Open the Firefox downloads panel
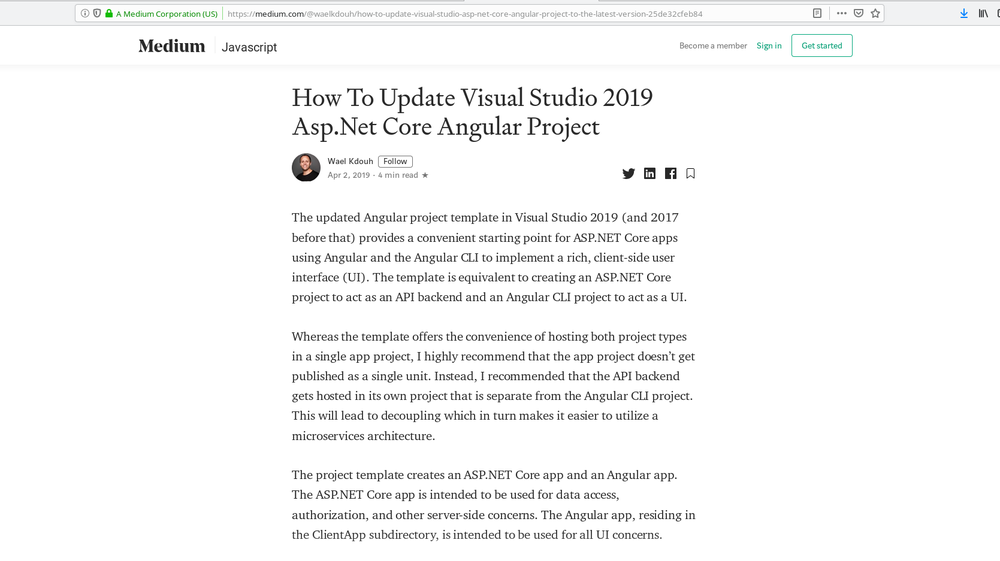 tap(964, 13)
